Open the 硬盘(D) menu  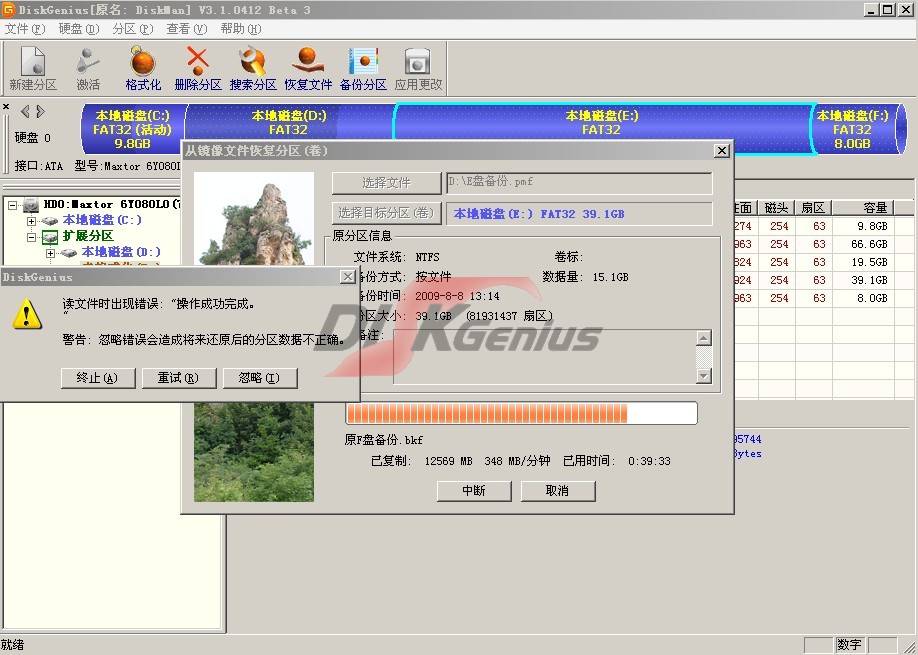click(79, 29)
